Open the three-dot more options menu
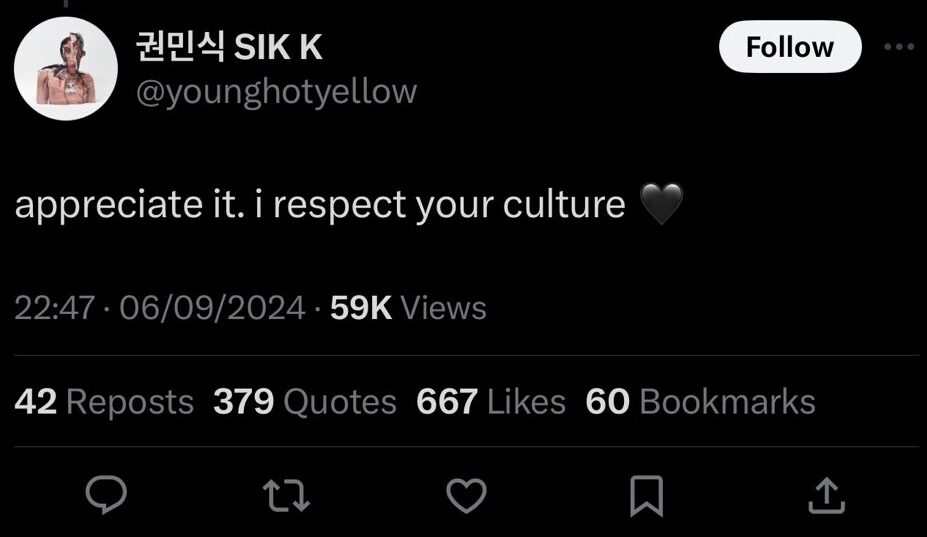 pyautogui.click(x=899, y=47)
